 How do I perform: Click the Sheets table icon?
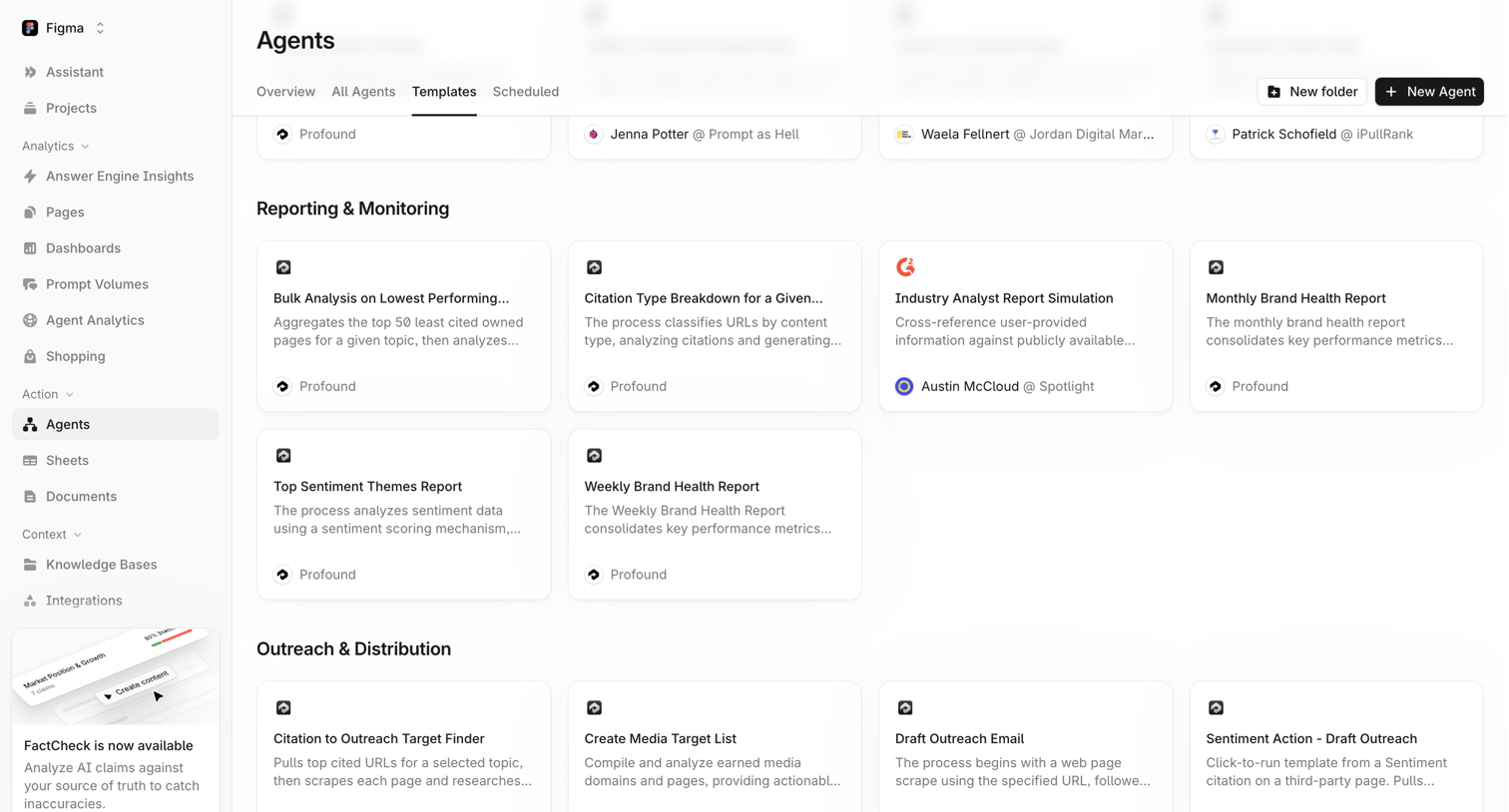point(30,461)
